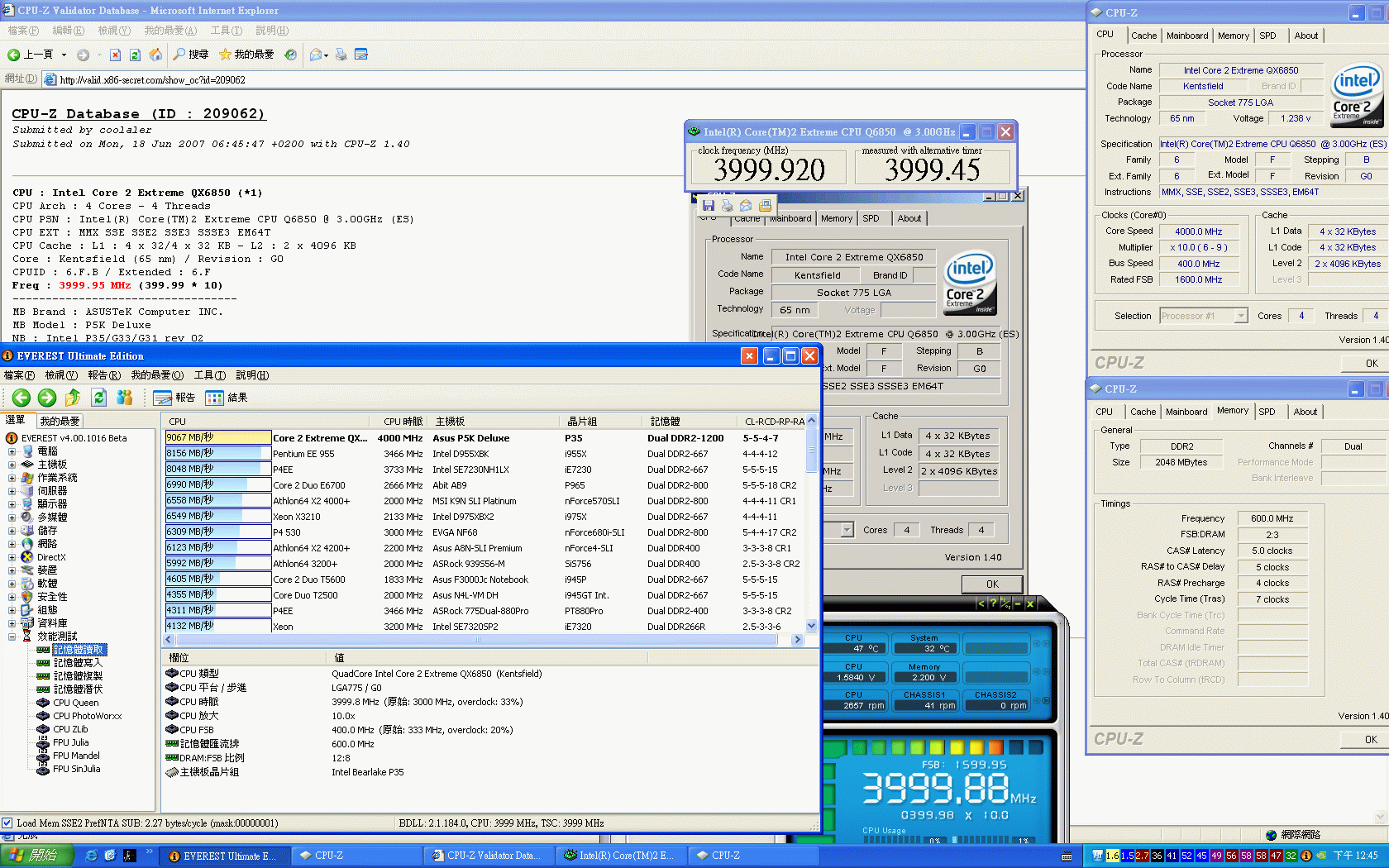Click Internet Explorer Forward arrow button
Image resolution: width=1389 pixels, height=868 pixels.
[x=83, y=55]
